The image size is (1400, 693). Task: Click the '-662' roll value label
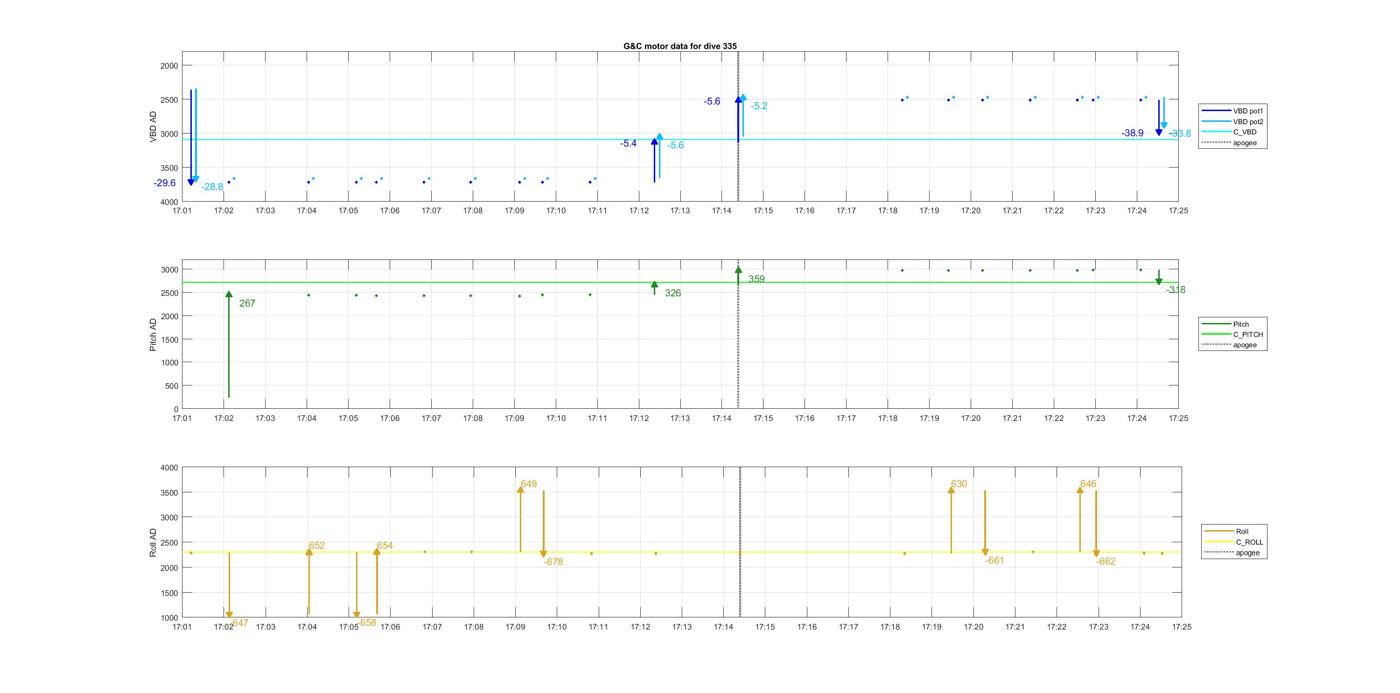point(1106,562)
